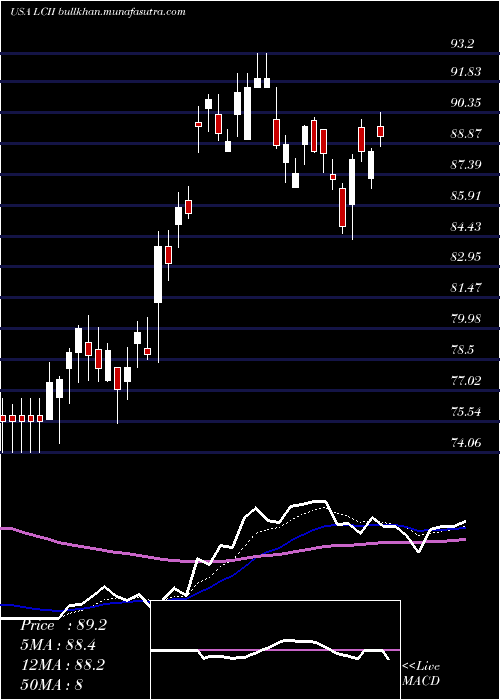This screenshot has height=700, width=500.
Task: Click the 50MA readout text
Action: [51, 684]
